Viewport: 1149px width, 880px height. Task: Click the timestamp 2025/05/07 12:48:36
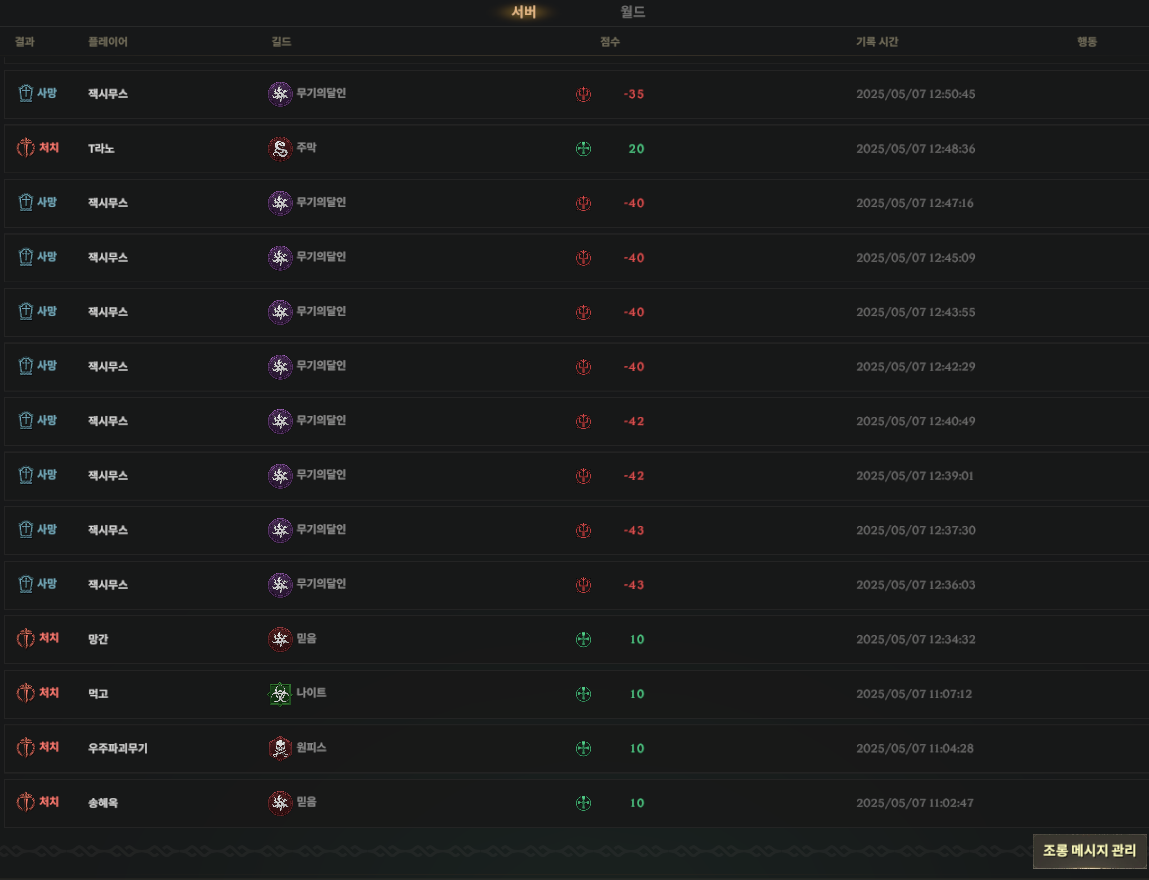(915, 149)
